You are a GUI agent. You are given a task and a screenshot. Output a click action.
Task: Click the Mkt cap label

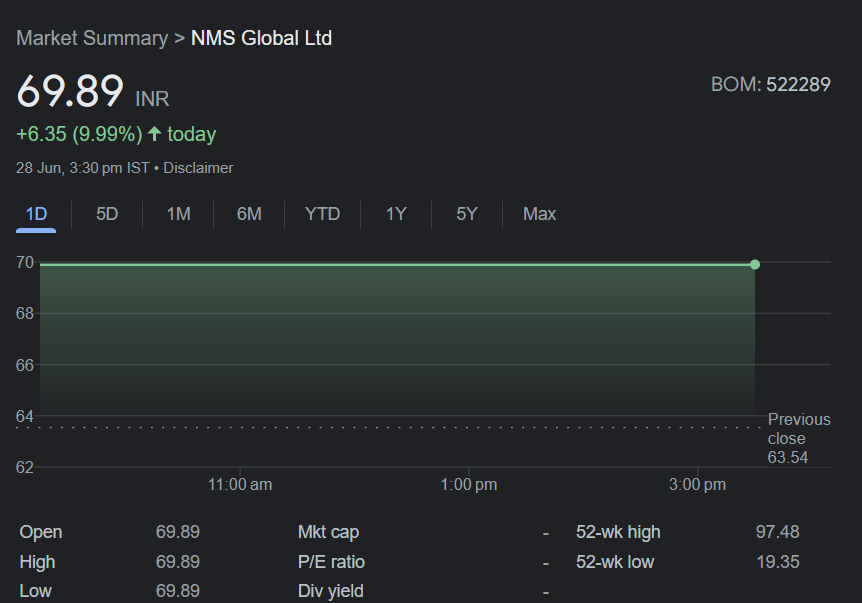coord(328,532)
